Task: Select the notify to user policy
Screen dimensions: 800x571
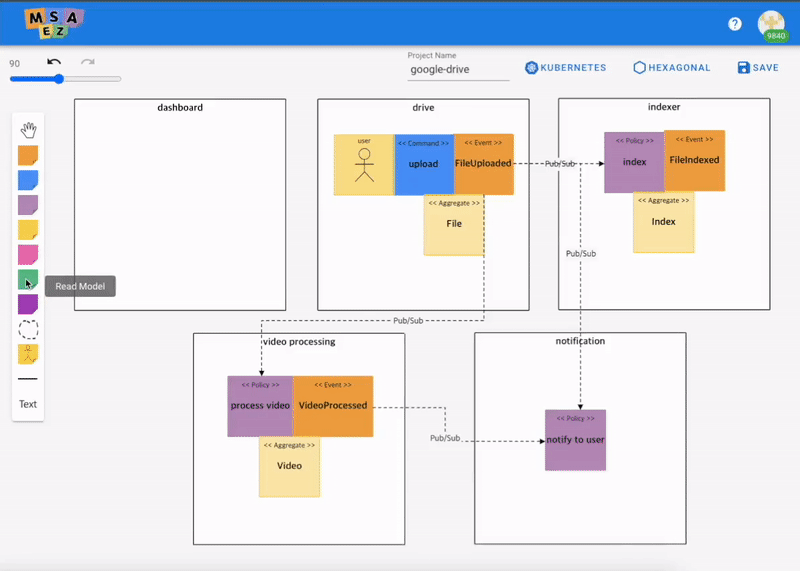Action: [x=575, y=440]
